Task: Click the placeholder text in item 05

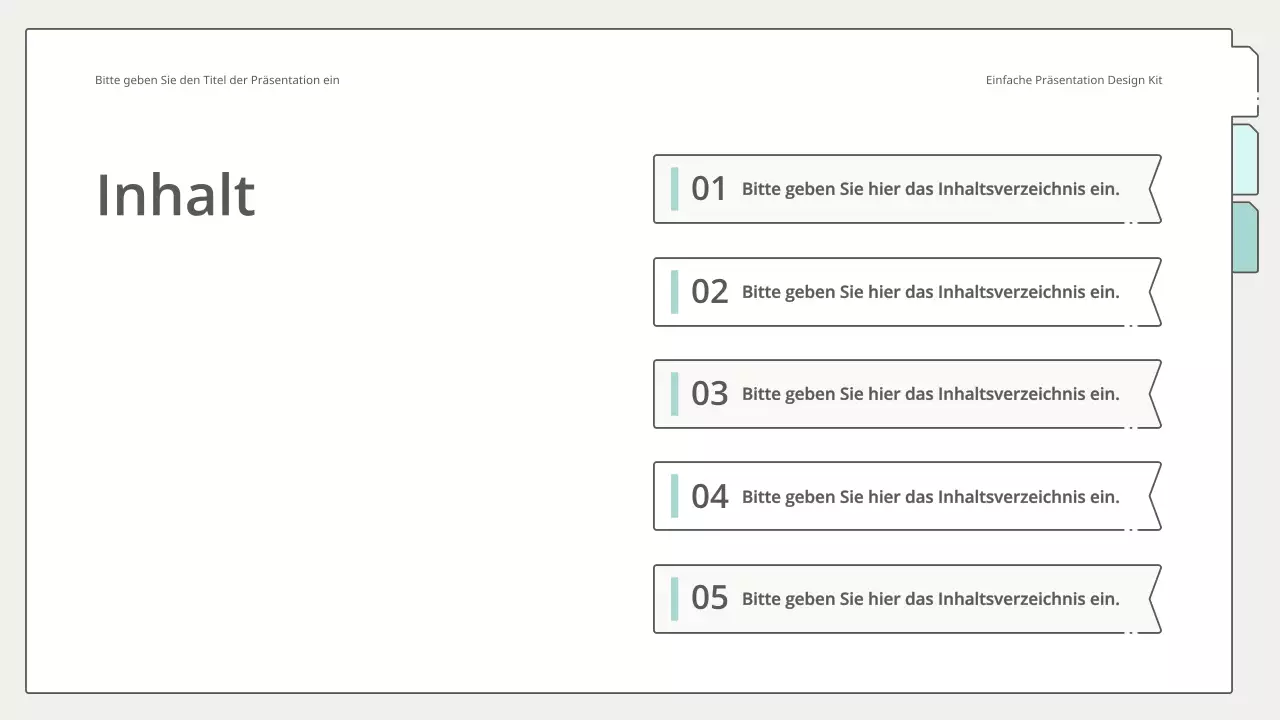Action: pos(930,599)
